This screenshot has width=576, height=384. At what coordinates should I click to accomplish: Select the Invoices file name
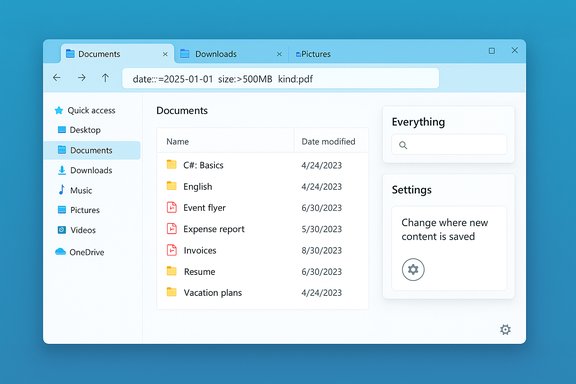point(200,250)
